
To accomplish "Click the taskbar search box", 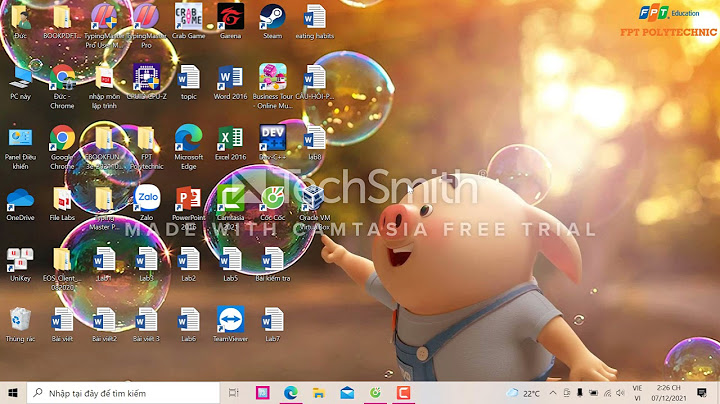I will coord(123,393).
